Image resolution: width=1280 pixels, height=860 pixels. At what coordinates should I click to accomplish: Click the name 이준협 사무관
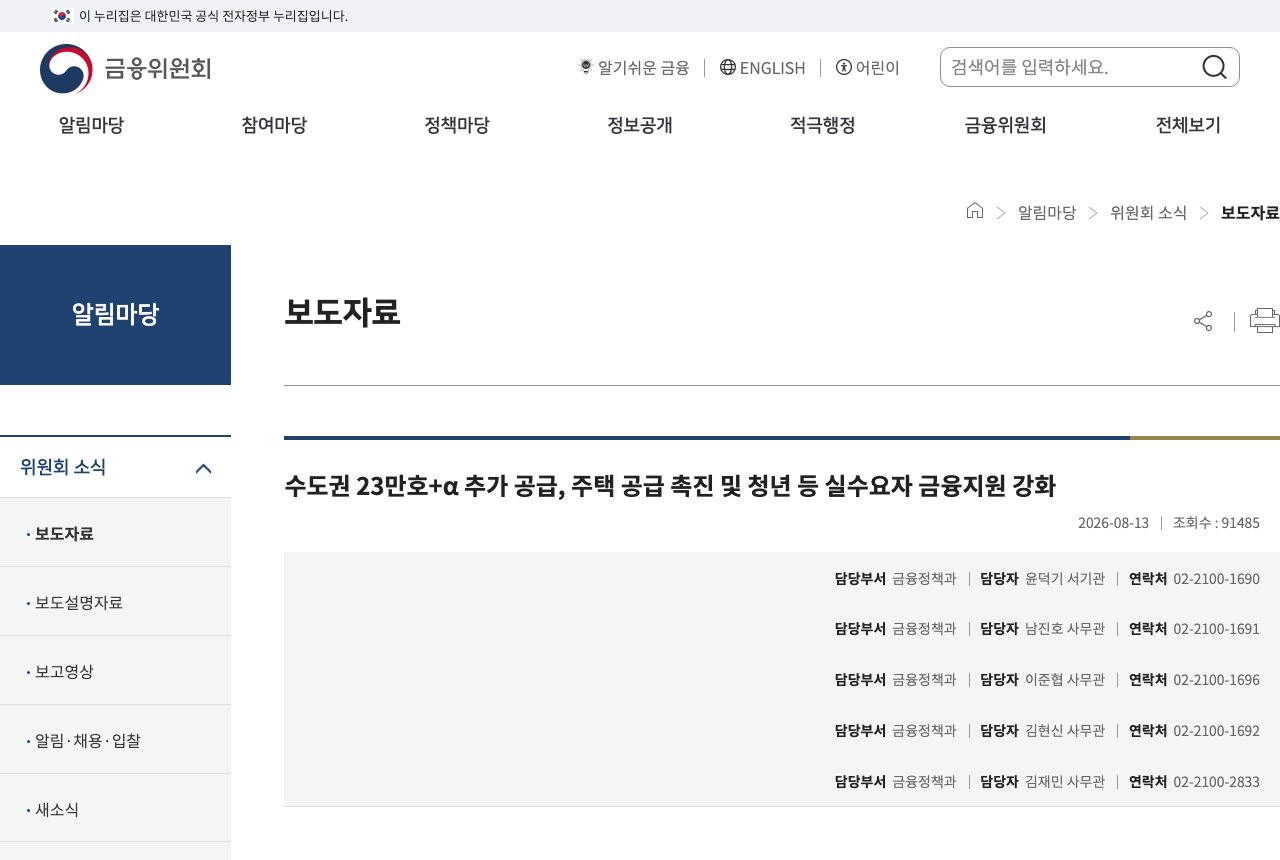pyautogui.click(x=1065, y=680)
